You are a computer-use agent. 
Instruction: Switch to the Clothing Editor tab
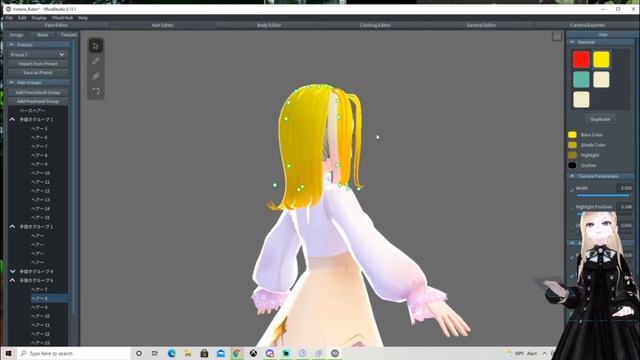point(375,25)
